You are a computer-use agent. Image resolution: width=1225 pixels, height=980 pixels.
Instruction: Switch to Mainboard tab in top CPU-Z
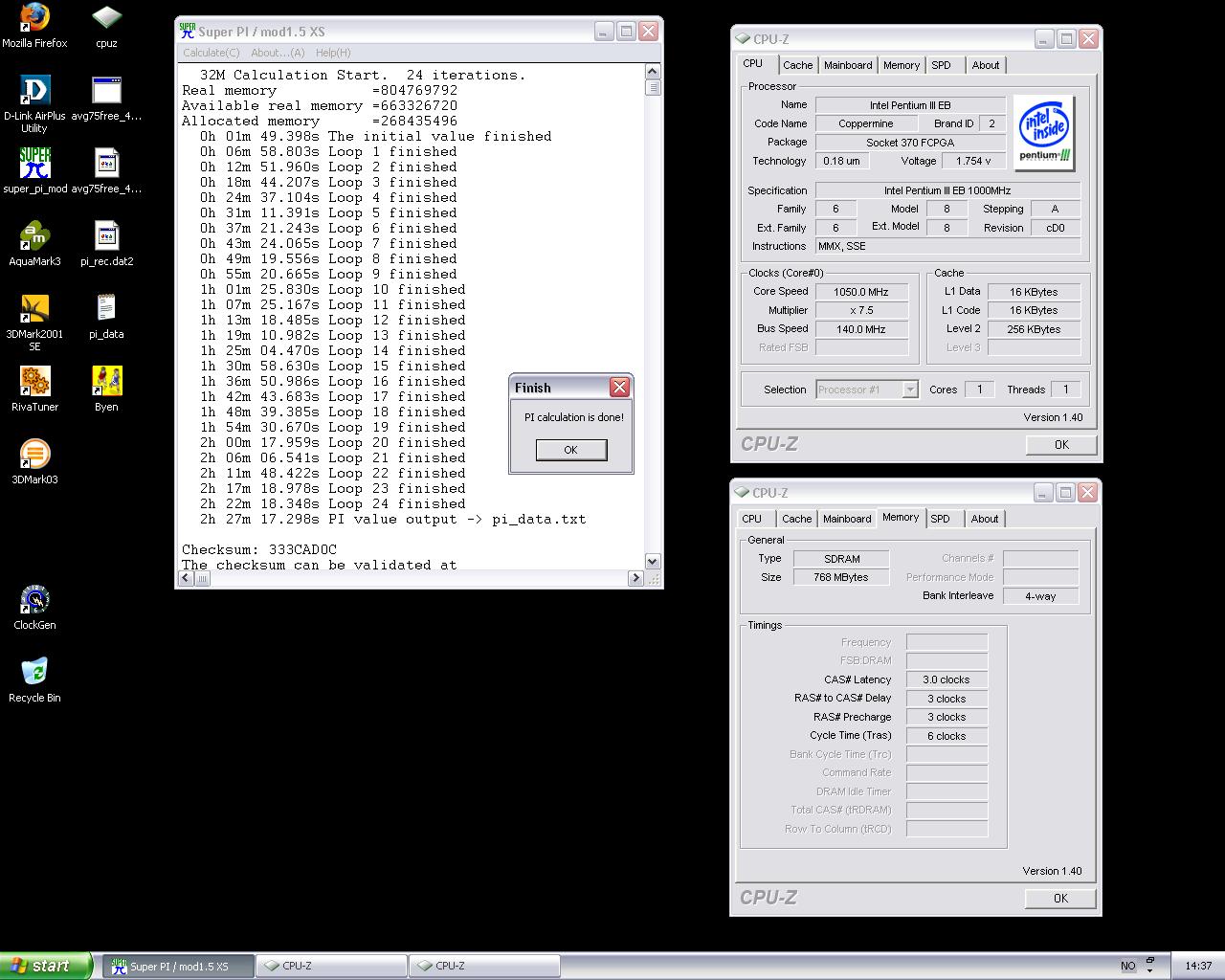click(x=848, y=65)
